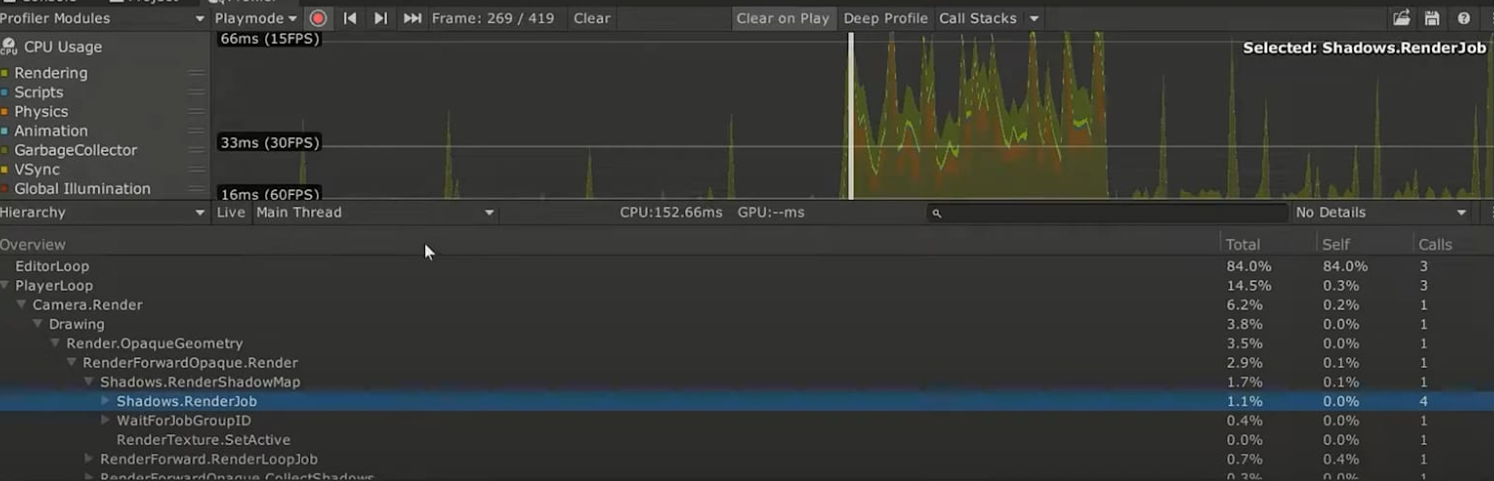Expand the RenderForward.RenderLoopJob row
The height and width of the screenshot is (481, 1494).
89,460
